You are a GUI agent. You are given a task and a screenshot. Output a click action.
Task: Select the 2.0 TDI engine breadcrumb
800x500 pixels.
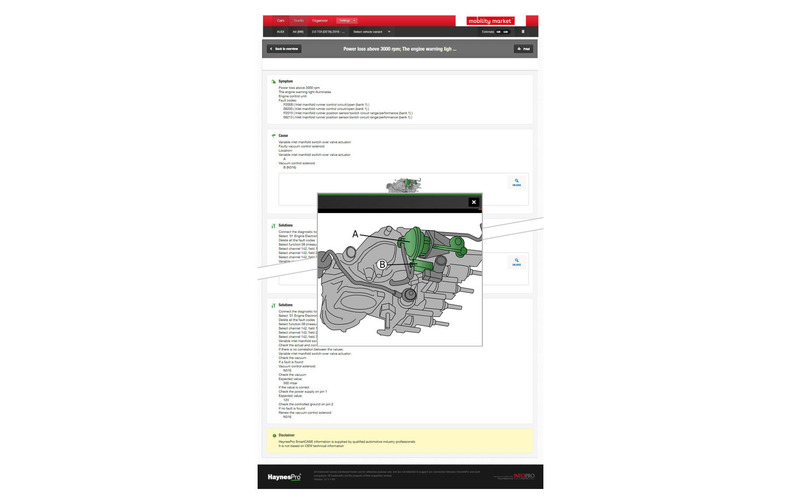point(328,32)
